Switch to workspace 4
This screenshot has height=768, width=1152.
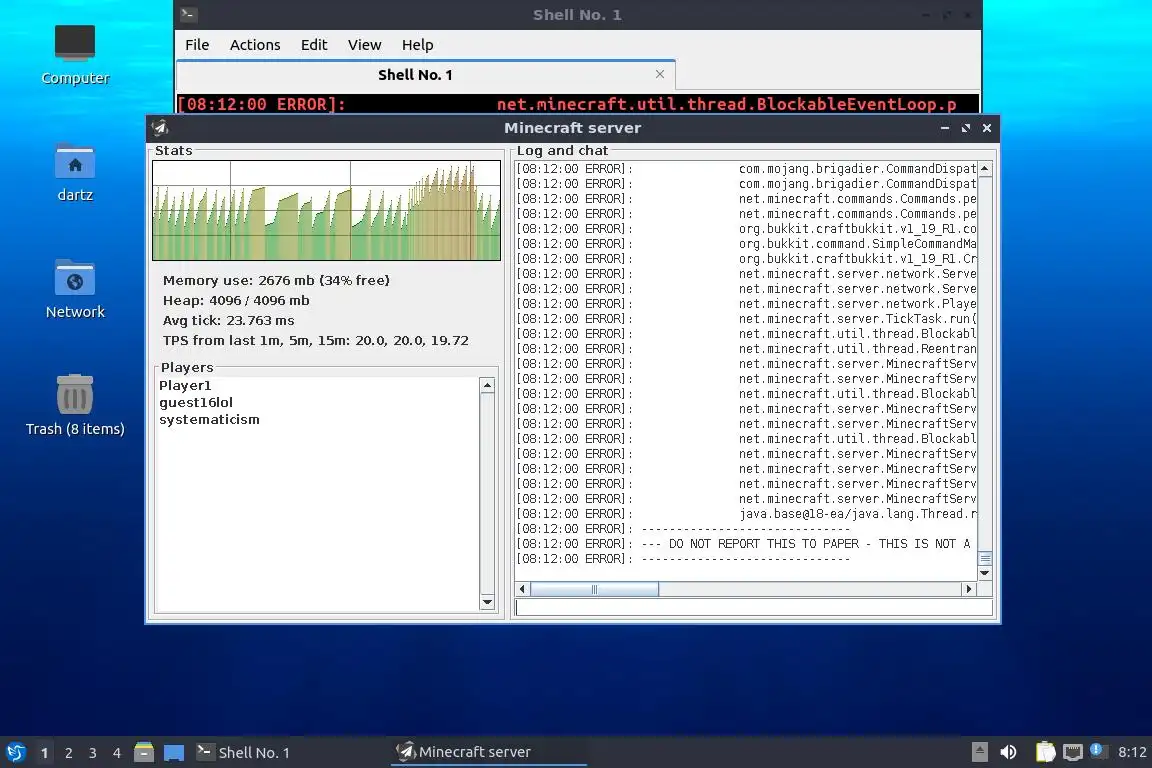click(x=117, y=753)
